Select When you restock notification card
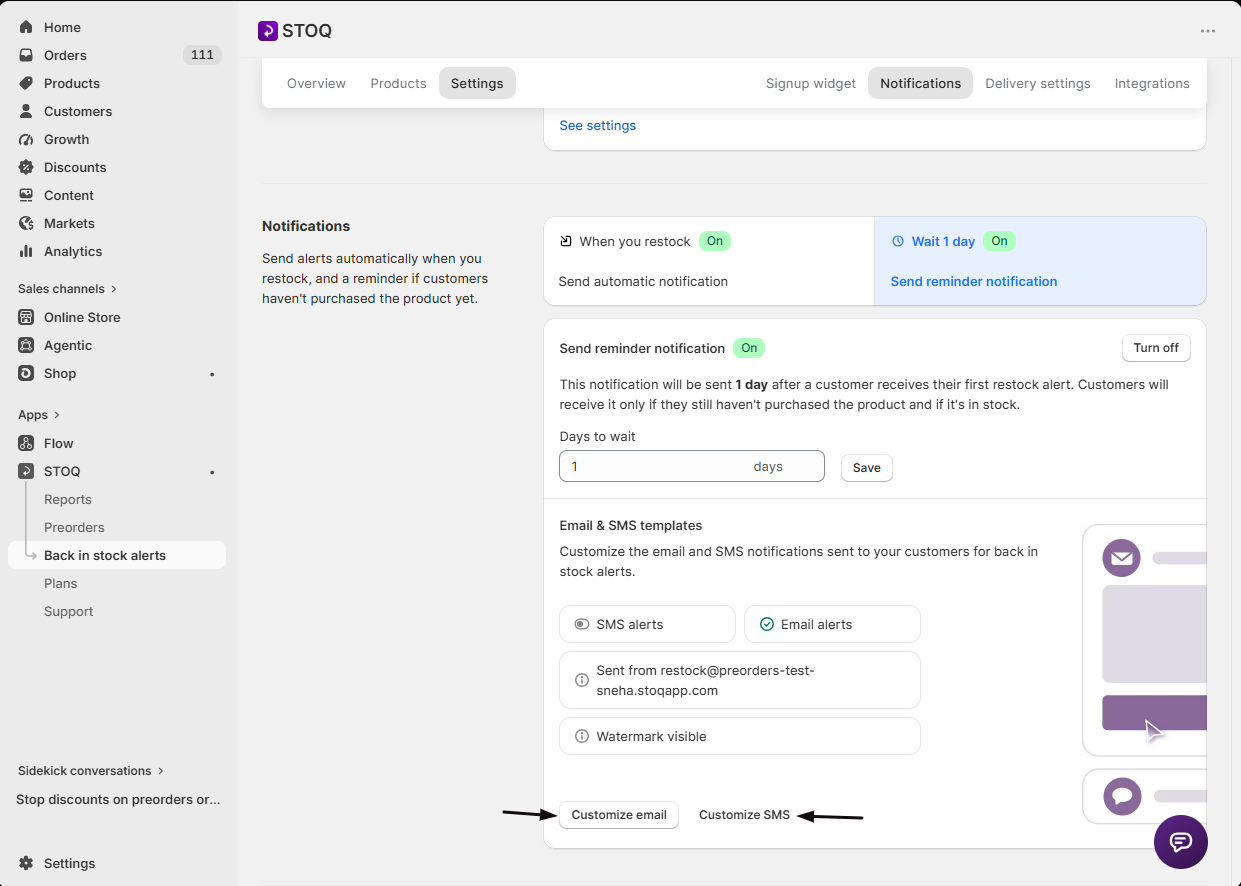The width and height of the screenshot is (1241, 886). [x=709, y=261]
